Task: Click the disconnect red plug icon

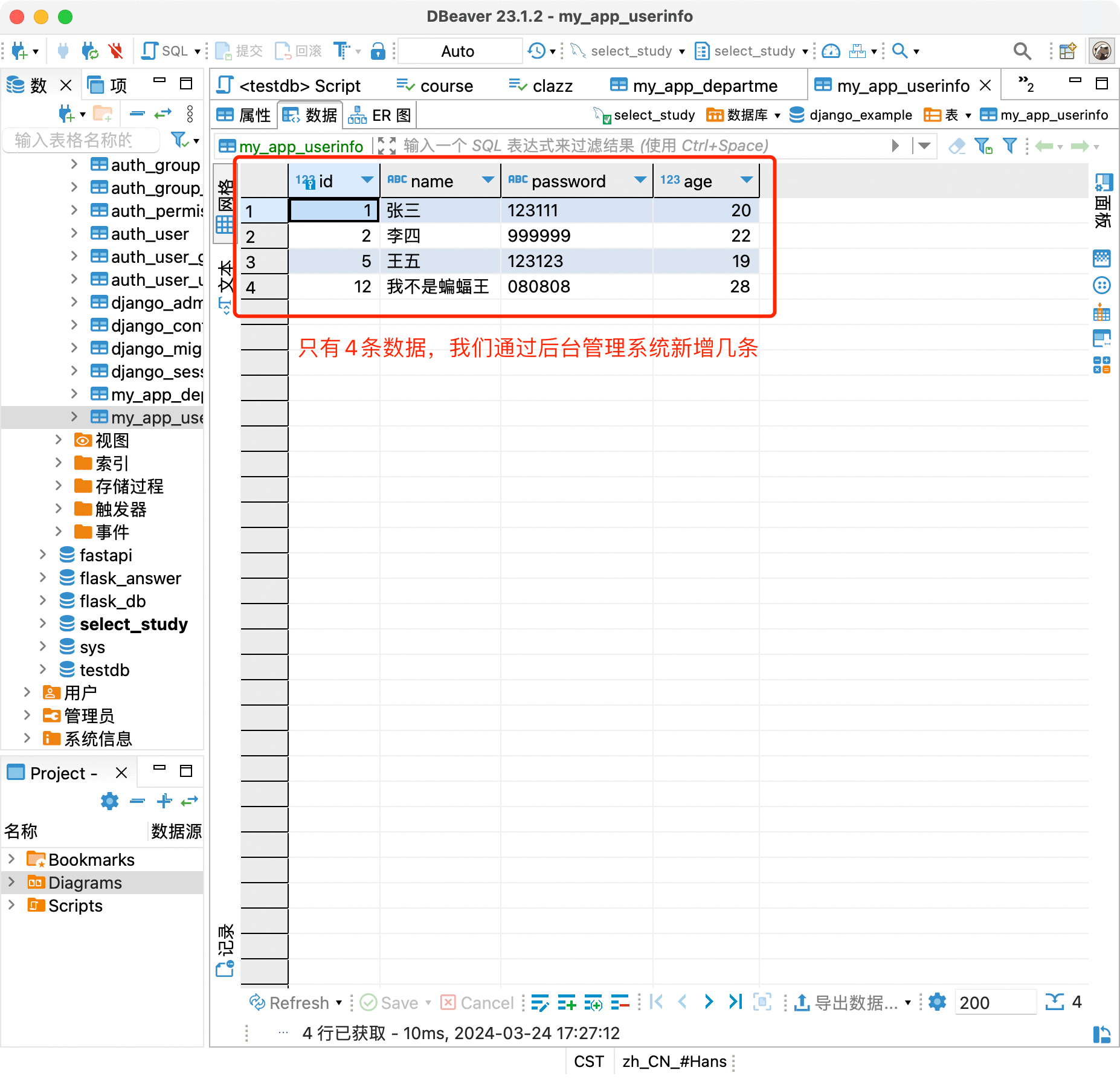Action: 116,51
